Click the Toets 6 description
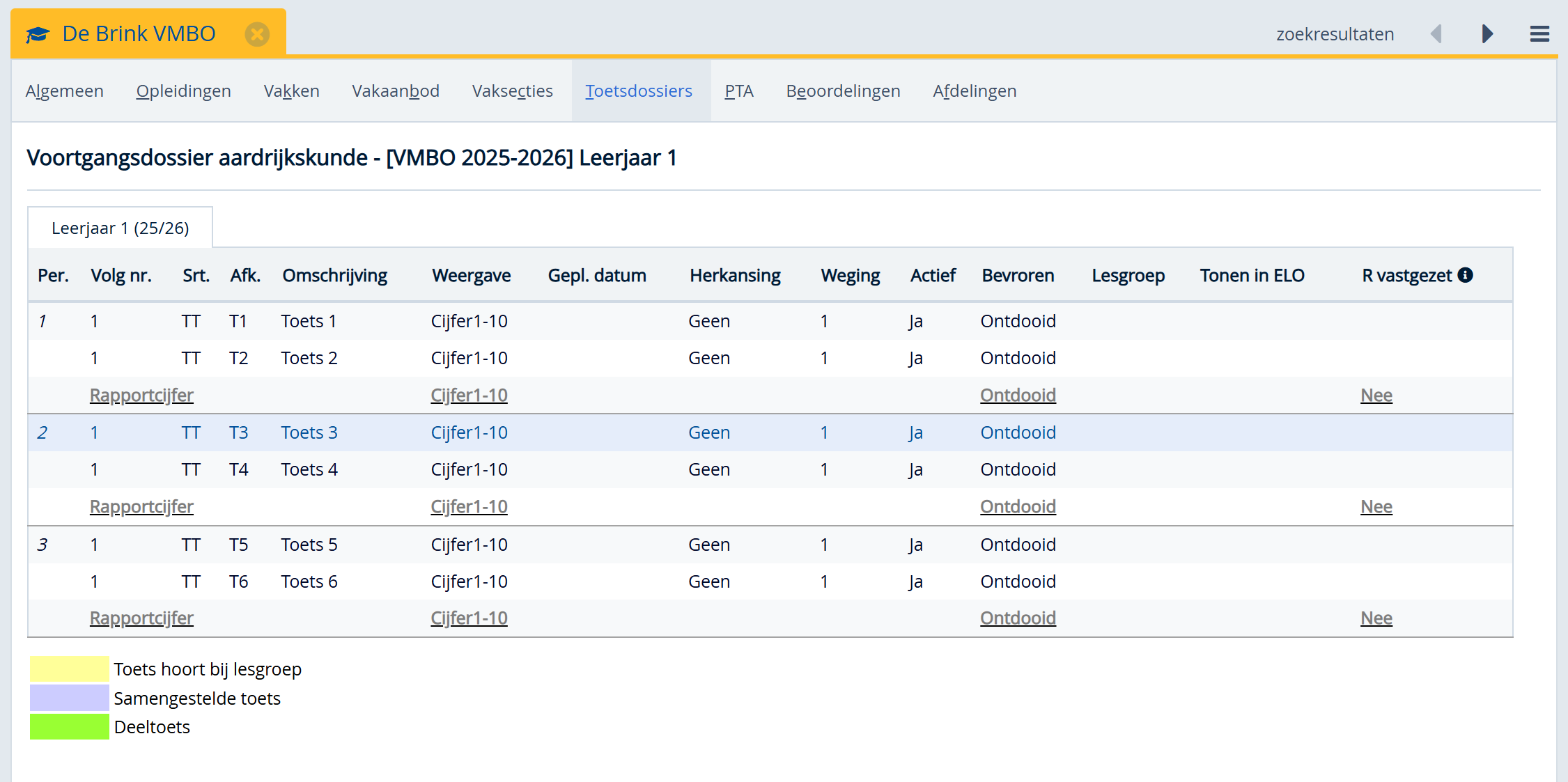The height and width of the screenshot is (782, 1568). tap(309, 581)
